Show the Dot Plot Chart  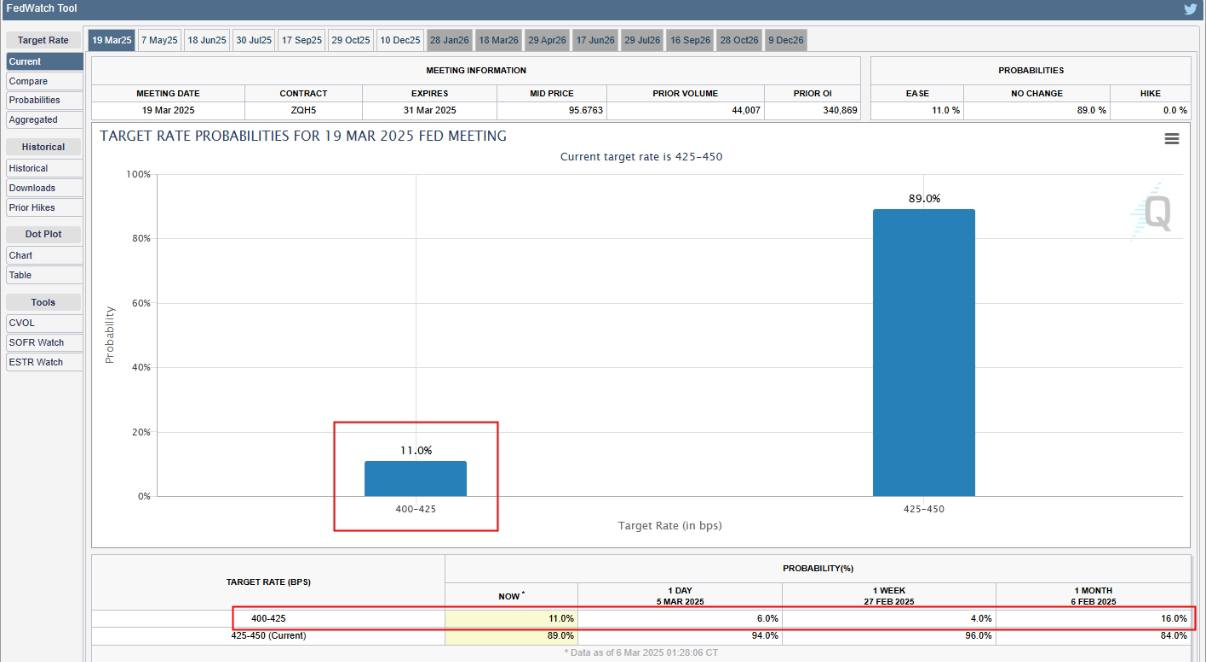[21, 255]
